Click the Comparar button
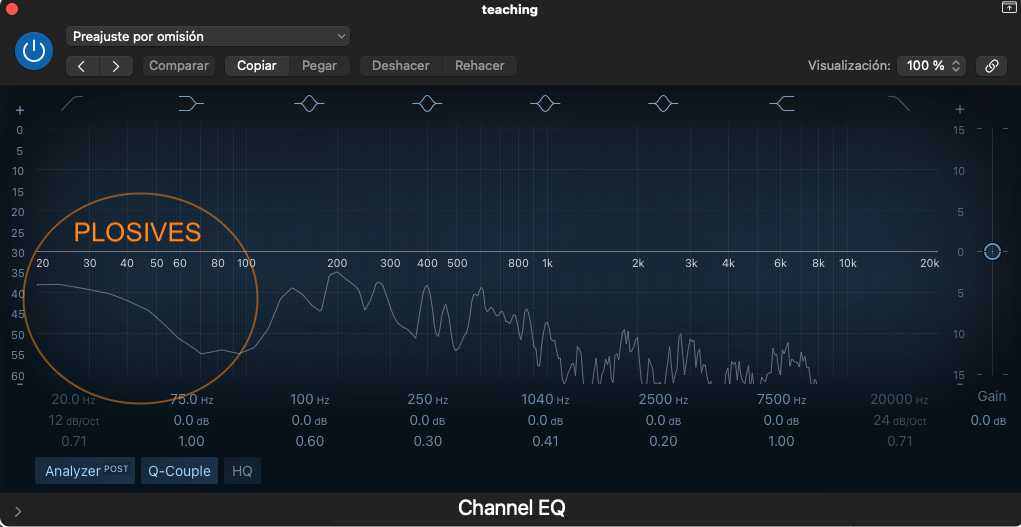1021x527 pixels. coord(179,66)
